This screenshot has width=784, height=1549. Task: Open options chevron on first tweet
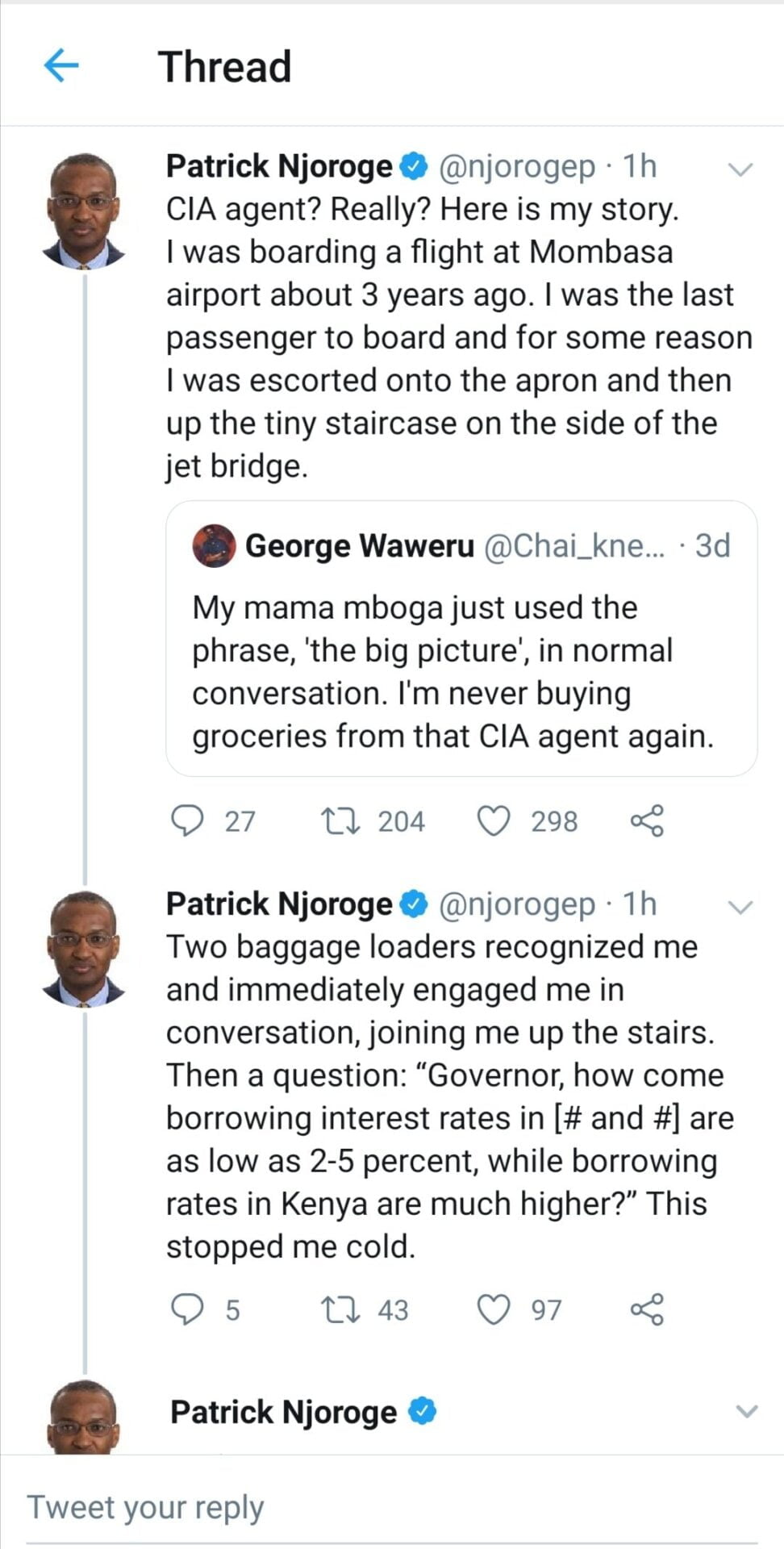tap(740, 169)
